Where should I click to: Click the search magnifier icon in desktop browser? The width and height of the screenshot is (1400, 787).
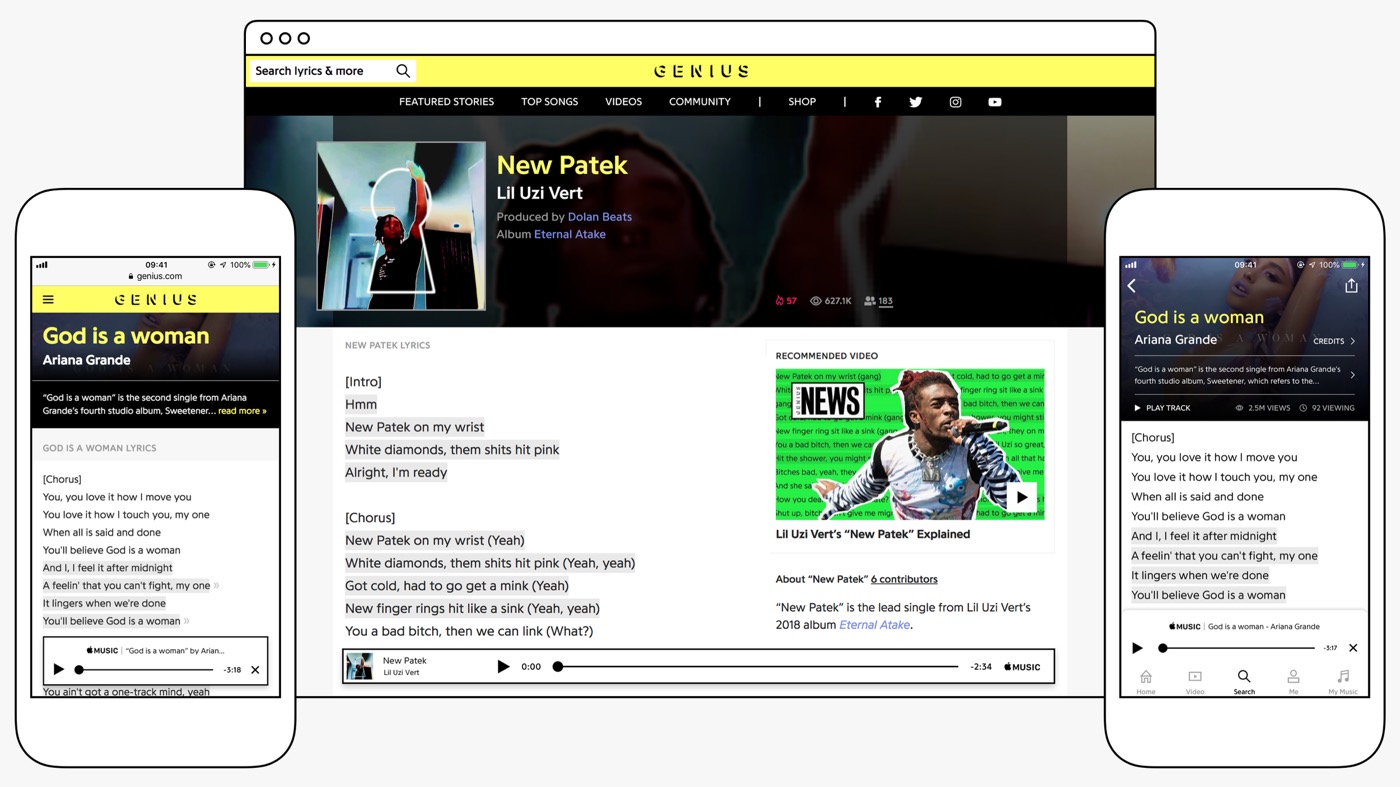pyautogui.click(x=403, y=71)
